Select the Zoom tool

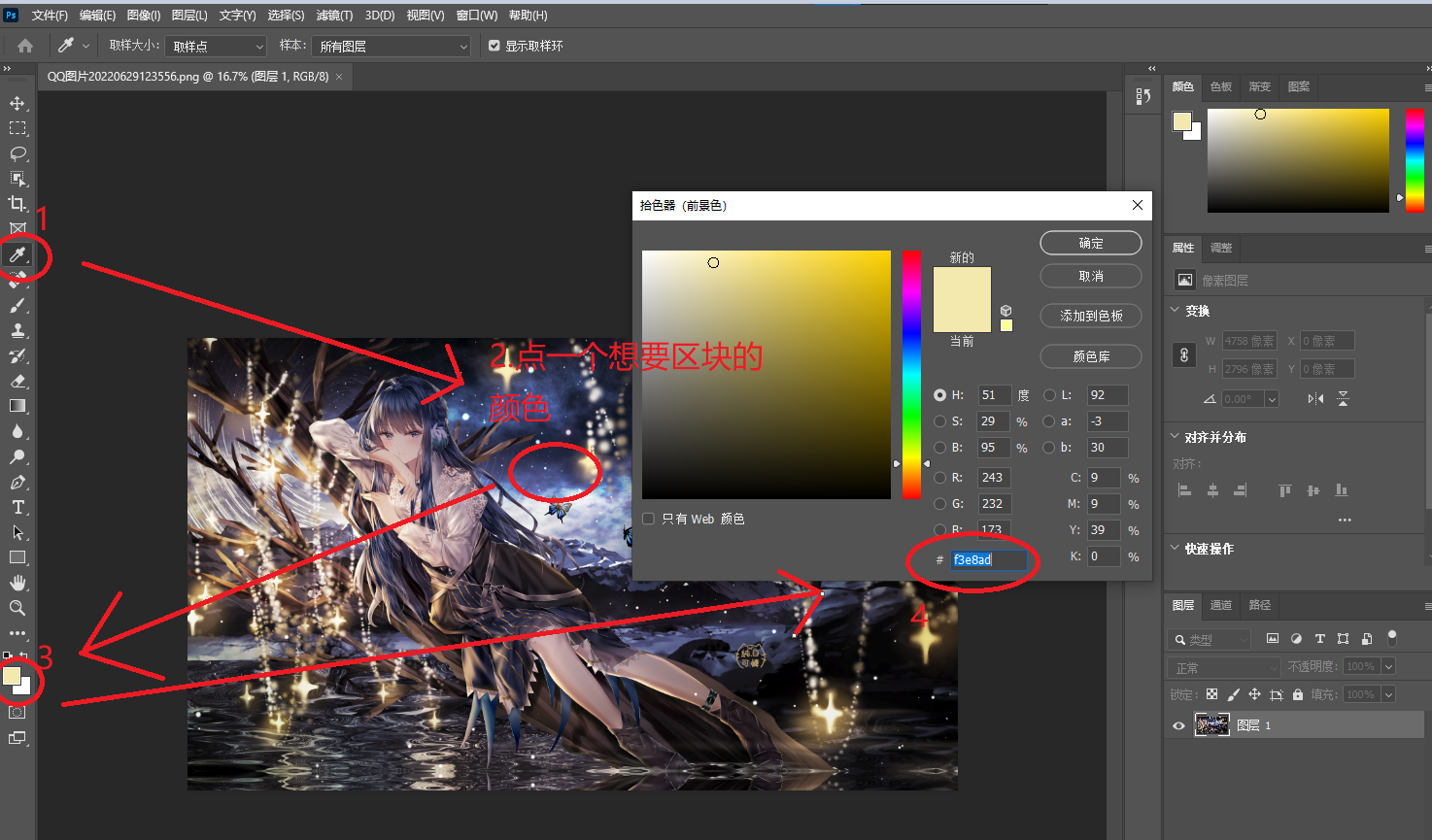(17, 608)
